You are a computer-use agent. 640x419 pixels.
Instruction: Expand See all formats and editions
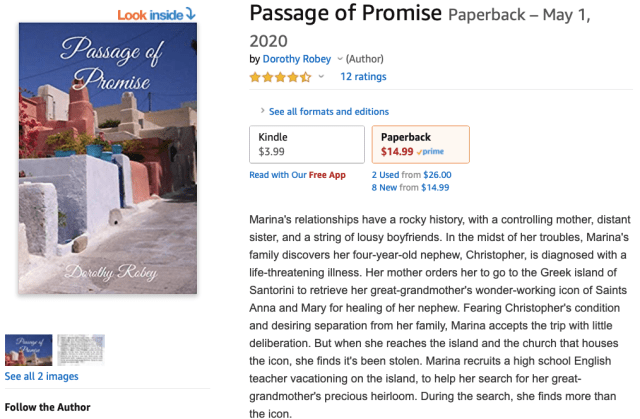[x=324, y=111]
